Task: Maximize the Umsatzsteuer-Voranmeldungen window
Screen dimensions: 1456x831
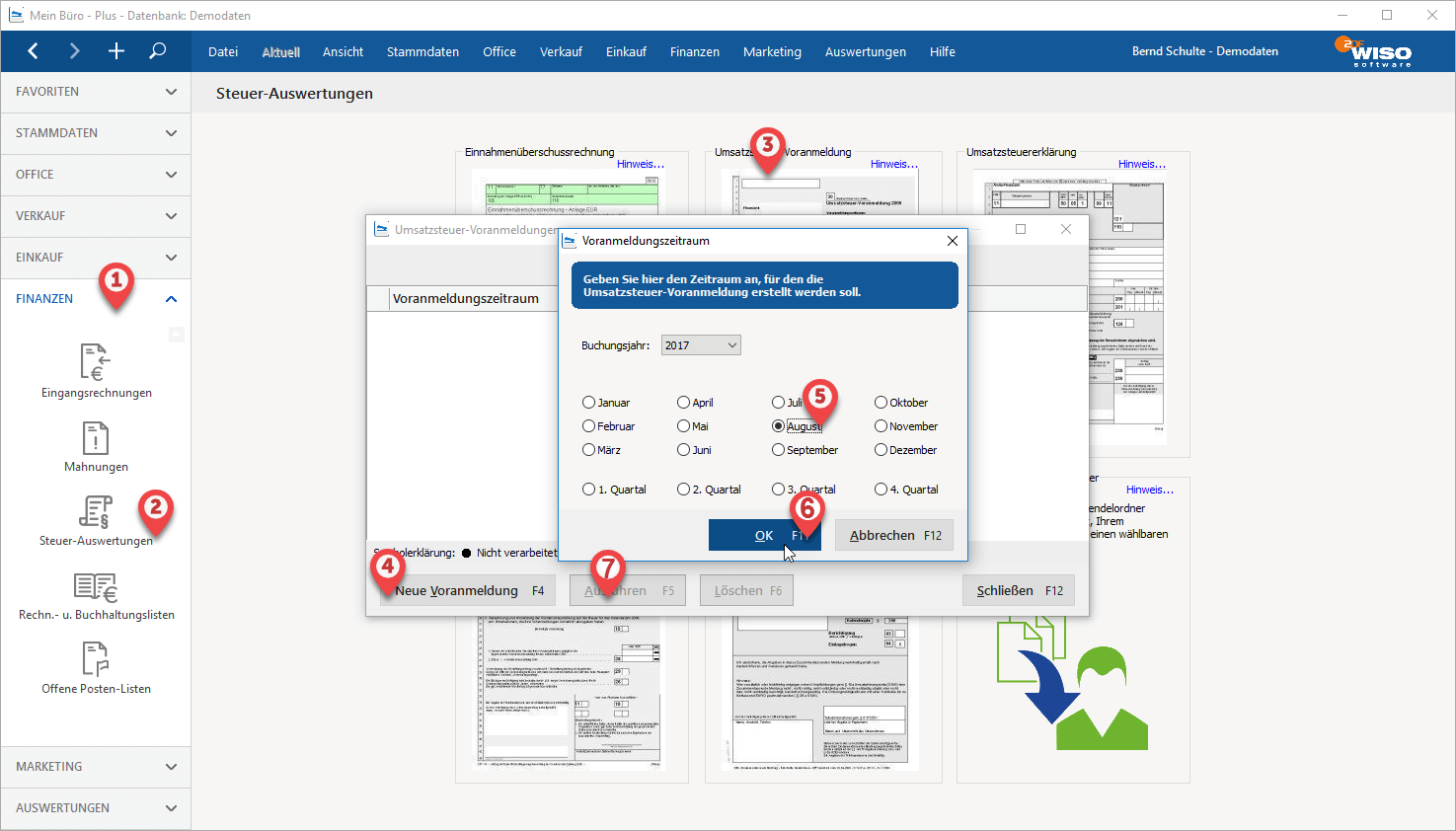Action: (x=1021, y=229)
